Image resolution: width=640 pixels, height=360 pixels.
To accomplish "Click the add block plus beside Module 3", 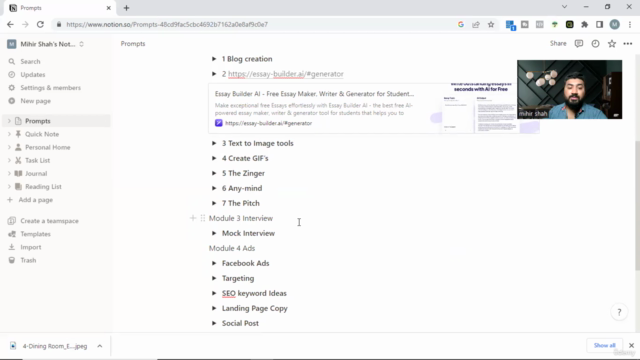I will coord(193,218).
